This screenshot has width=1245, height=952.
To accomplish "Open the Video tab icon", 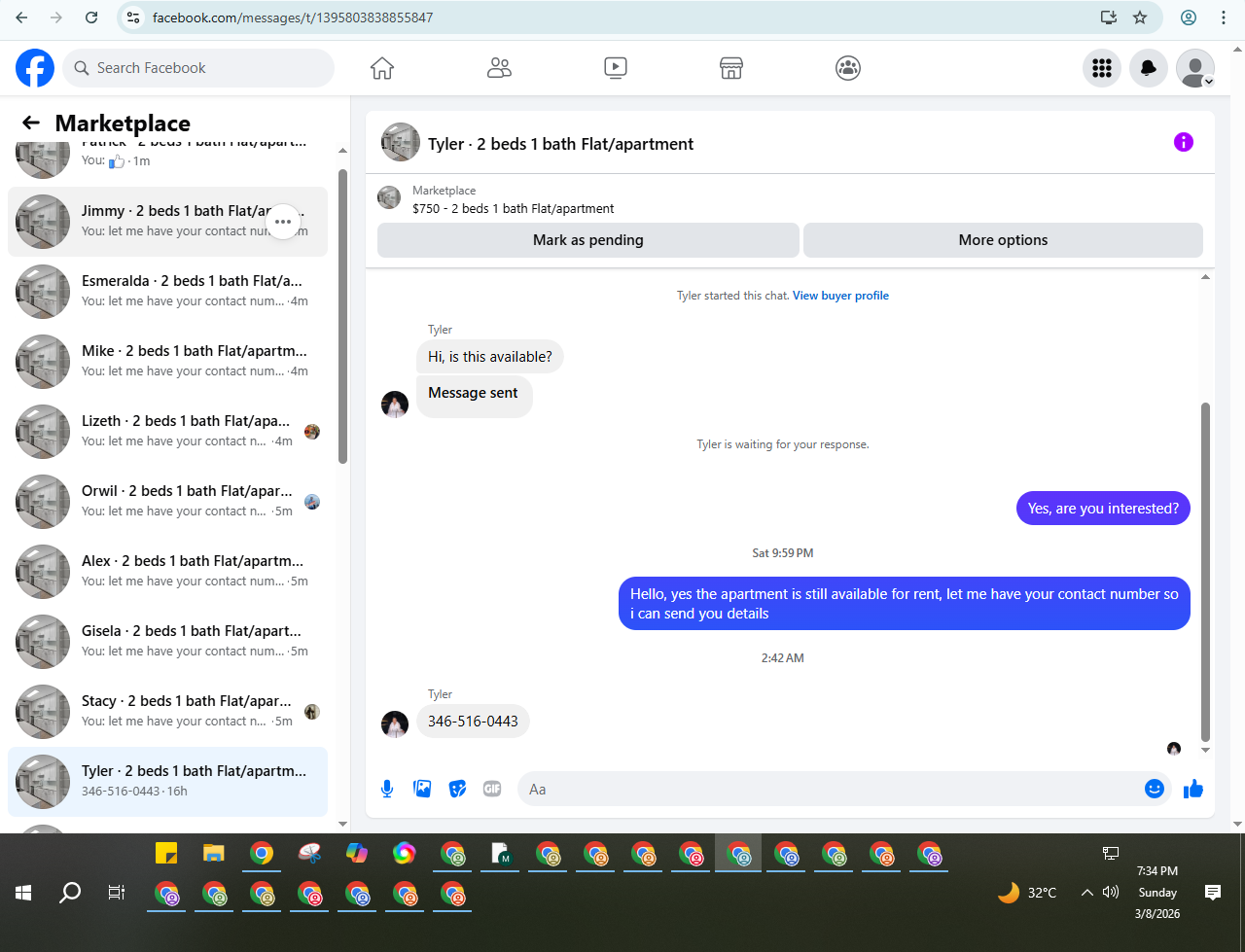I will 615,68.
